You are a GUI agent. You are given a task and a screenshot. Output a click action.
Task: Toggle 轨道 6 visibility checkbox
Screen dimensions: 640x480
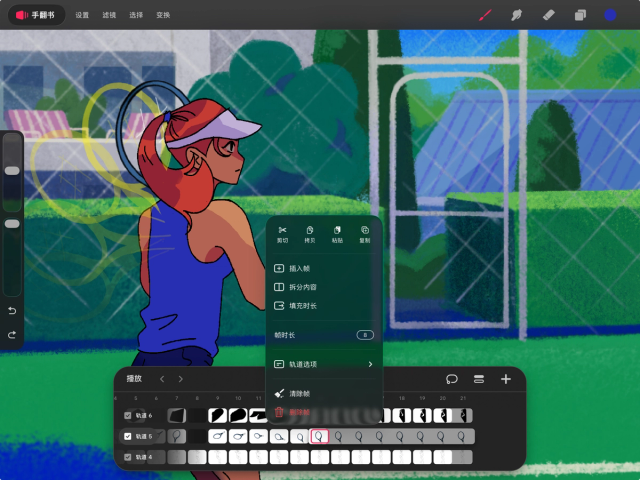click(127, 416)
